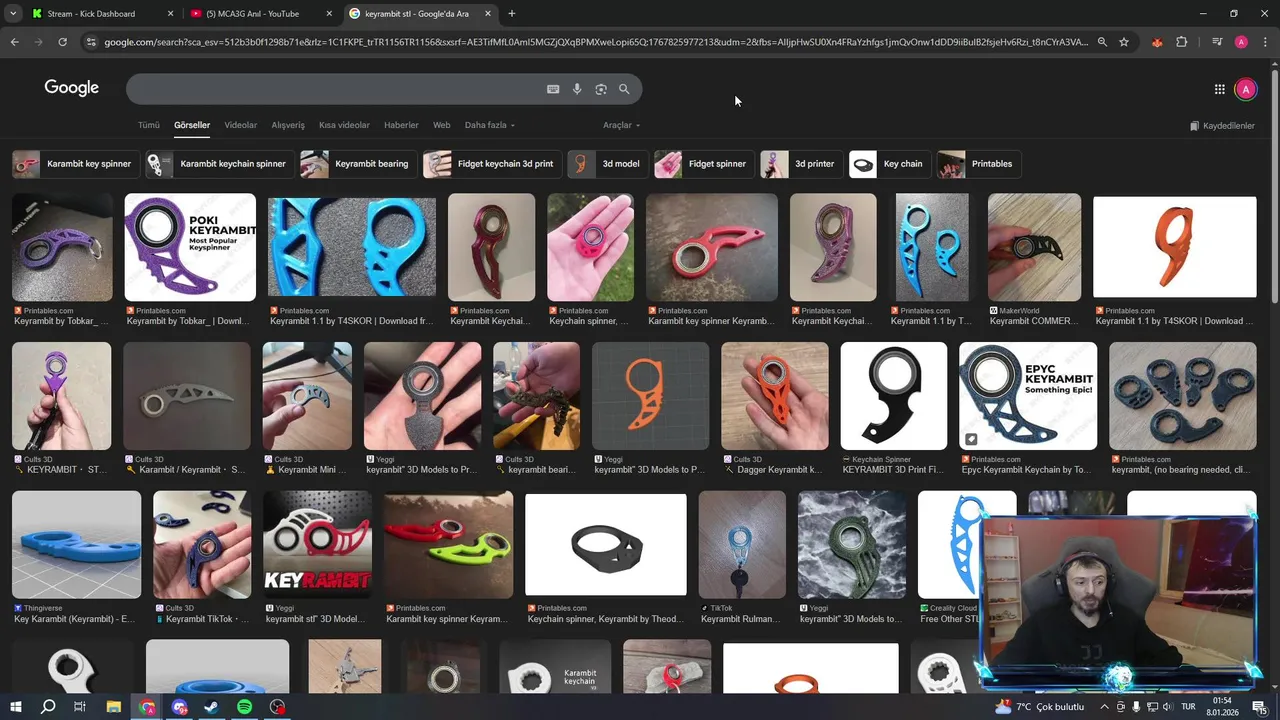Search by image with the camera lens icon
1280x720 pixels.
coord(601,89)
